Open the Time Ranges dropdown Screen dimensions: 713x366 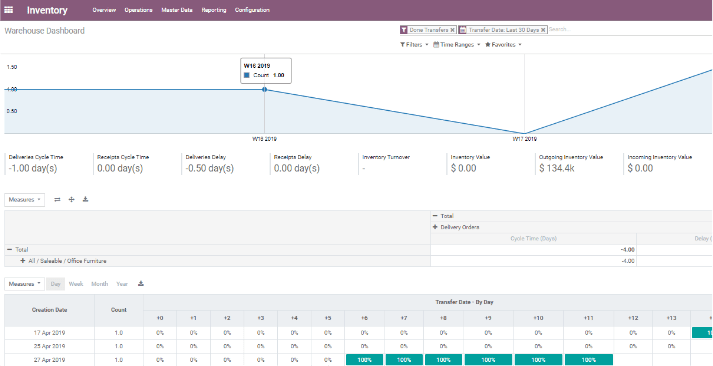[x=457, y=45]
